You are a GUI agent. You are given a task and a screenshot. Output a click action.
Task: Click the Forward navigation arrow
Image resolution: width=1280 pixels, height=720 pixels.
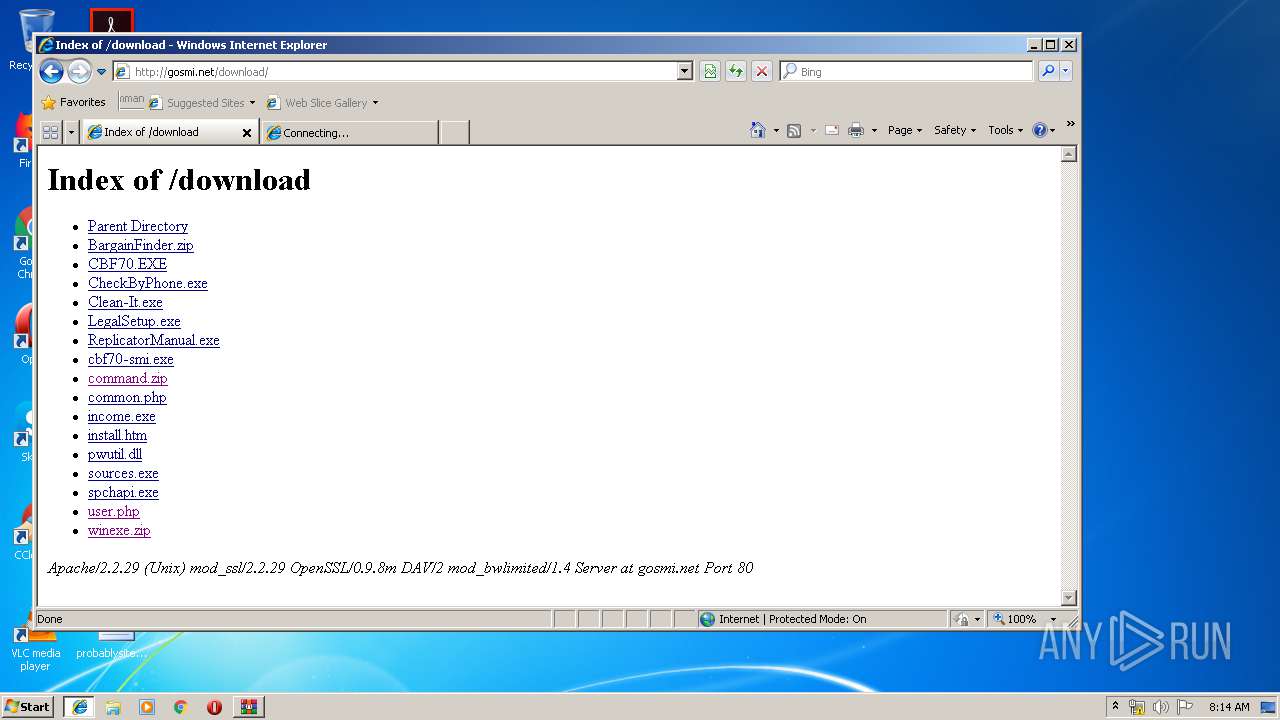pos(79,71)
